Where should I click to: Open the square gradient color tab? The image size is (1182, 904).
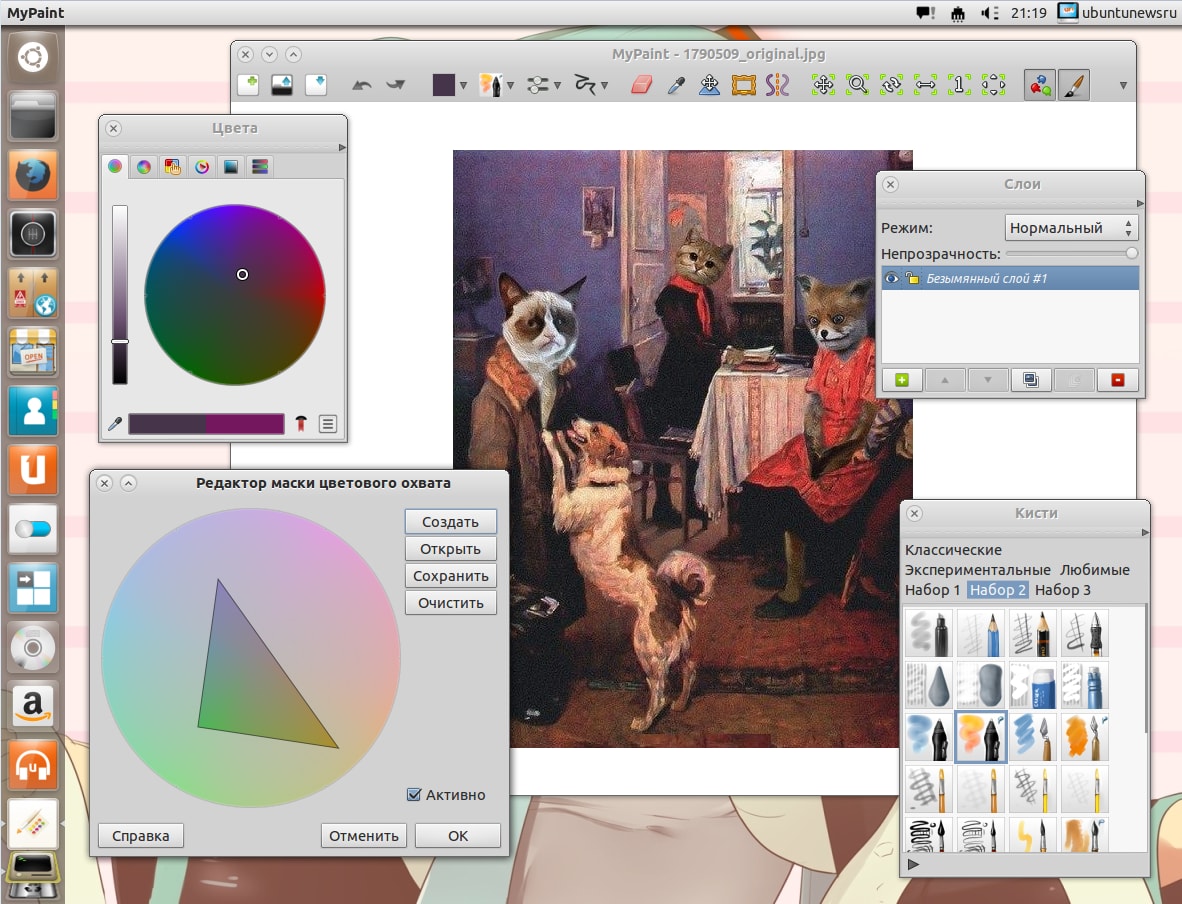click(x=231, y=167)
